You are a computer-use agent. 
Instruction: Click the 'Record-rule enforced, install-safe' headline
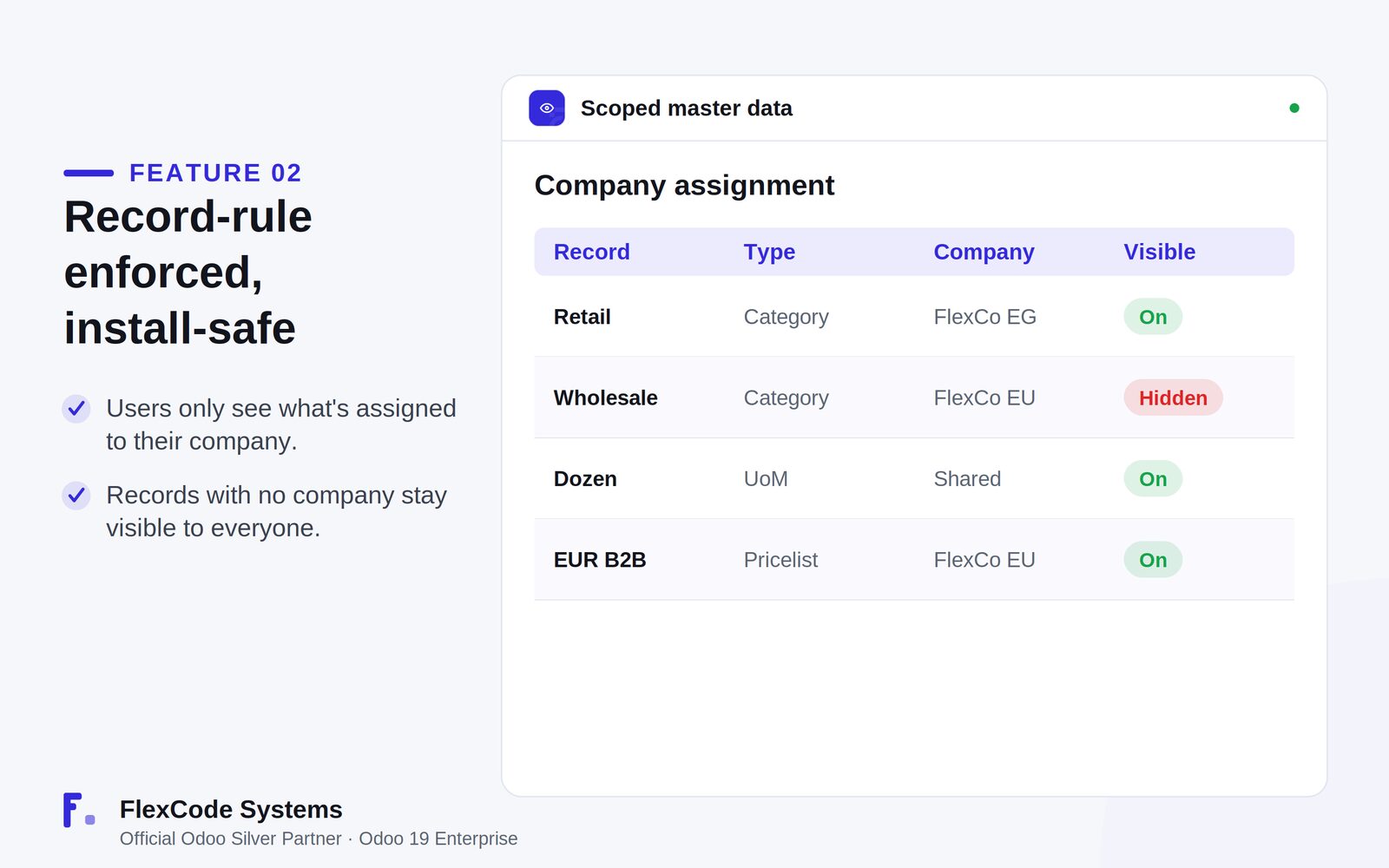[188, 272]
